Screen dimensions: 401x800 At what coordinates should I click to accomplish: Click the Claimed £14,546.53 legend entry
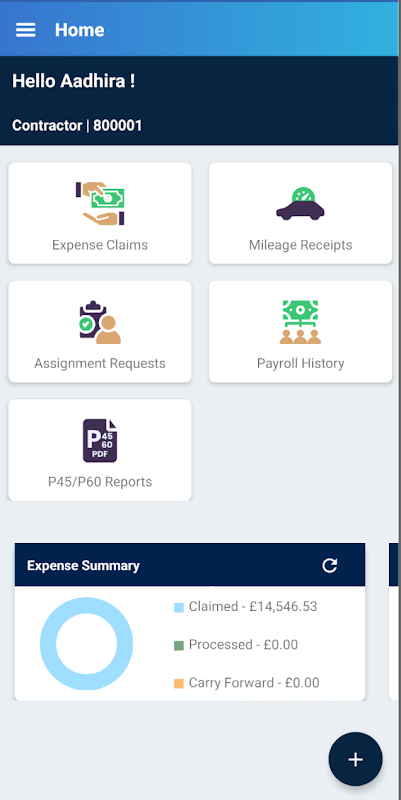point(245,607)
